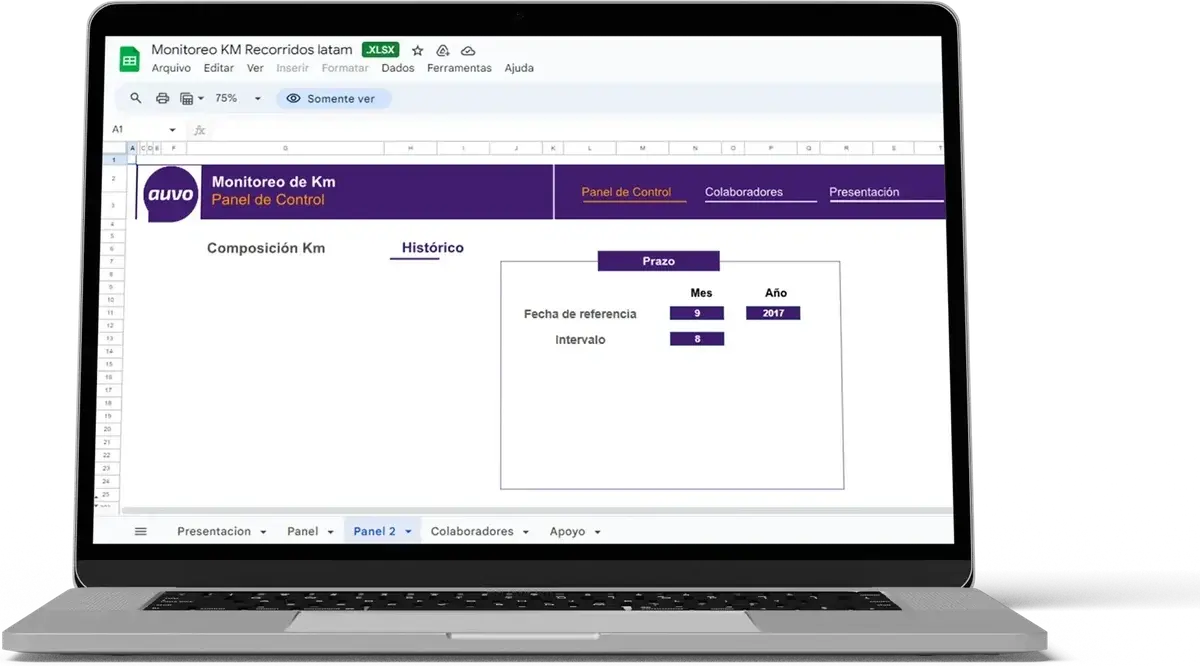Star the Monitoreo KM Recorridos latam file
The image size is (1200, 666).
[417, 50]
